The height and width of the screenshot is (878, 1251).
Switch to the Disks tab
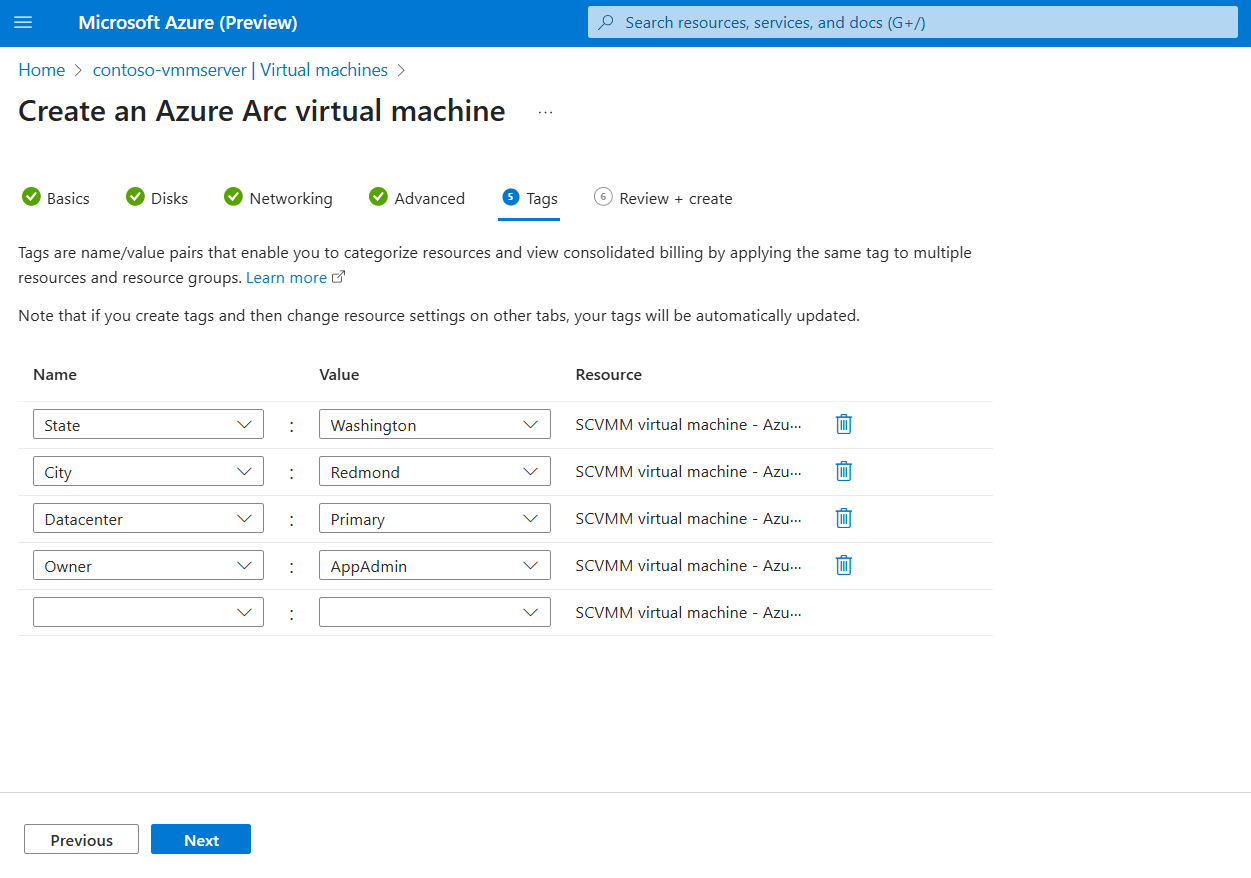coord(157,198)
